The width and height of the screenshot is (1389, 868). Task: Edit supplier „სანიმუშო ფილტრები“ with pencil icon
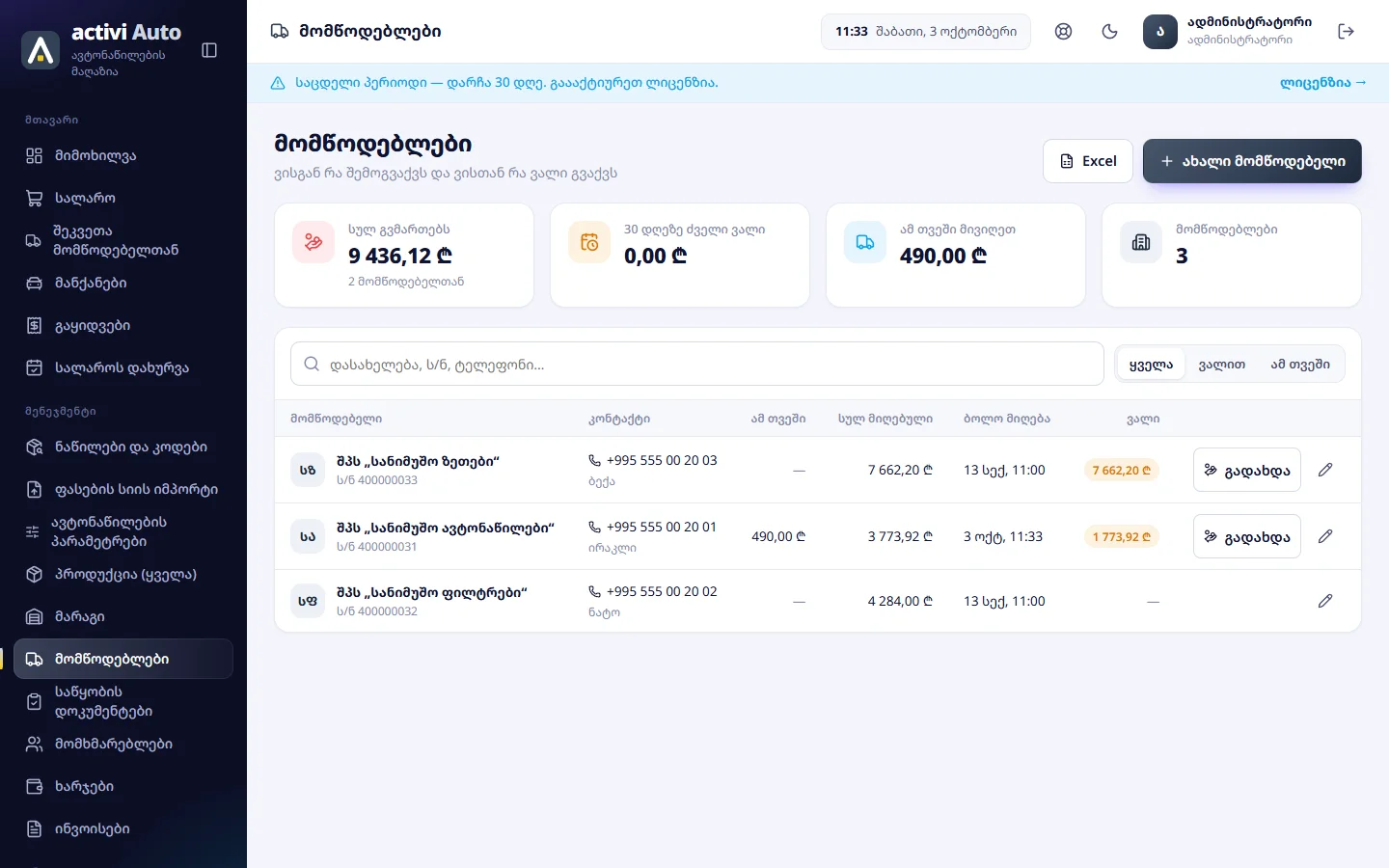pos(1325,601)
